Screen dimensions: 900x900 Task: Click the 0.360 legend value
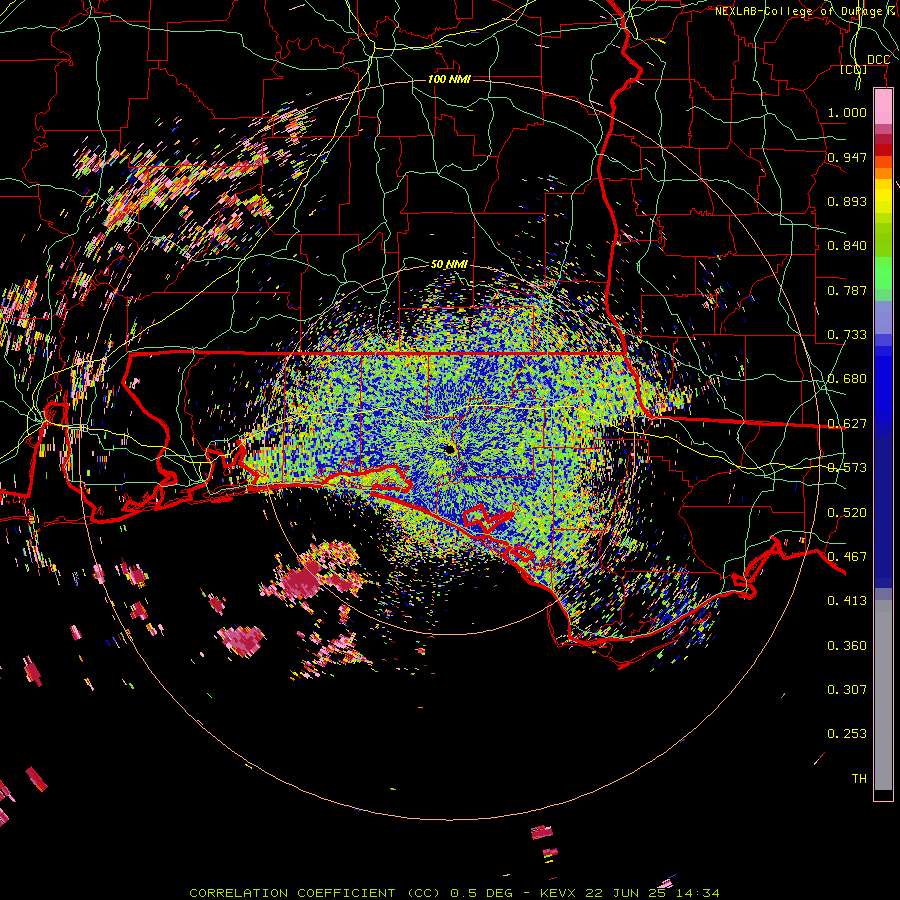(847, 646)
